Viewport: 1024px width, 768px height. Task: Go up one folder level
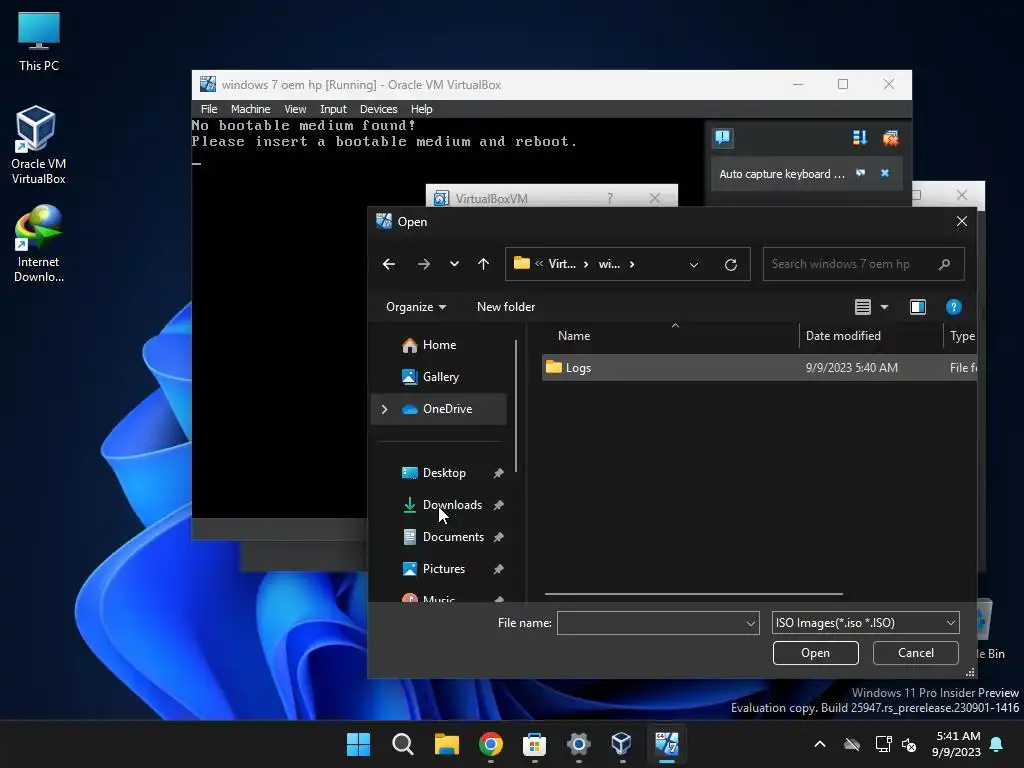click(x=483, y=264)
